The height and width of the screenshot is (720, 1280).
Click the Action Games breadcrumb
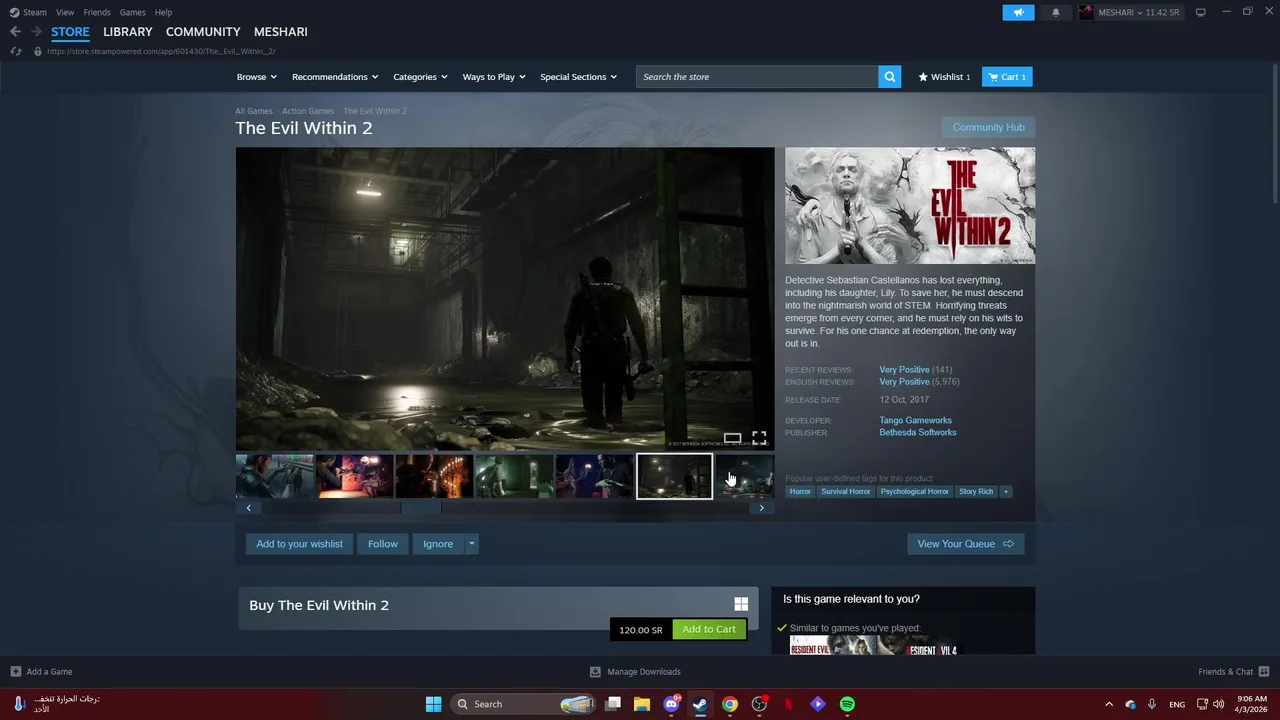308,111
